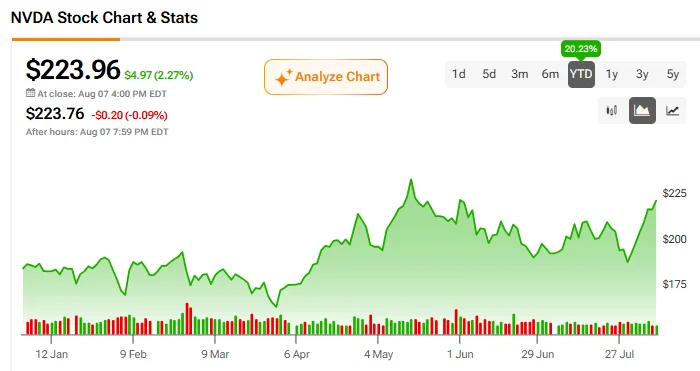Show the 1y price history

pos(612,74)
